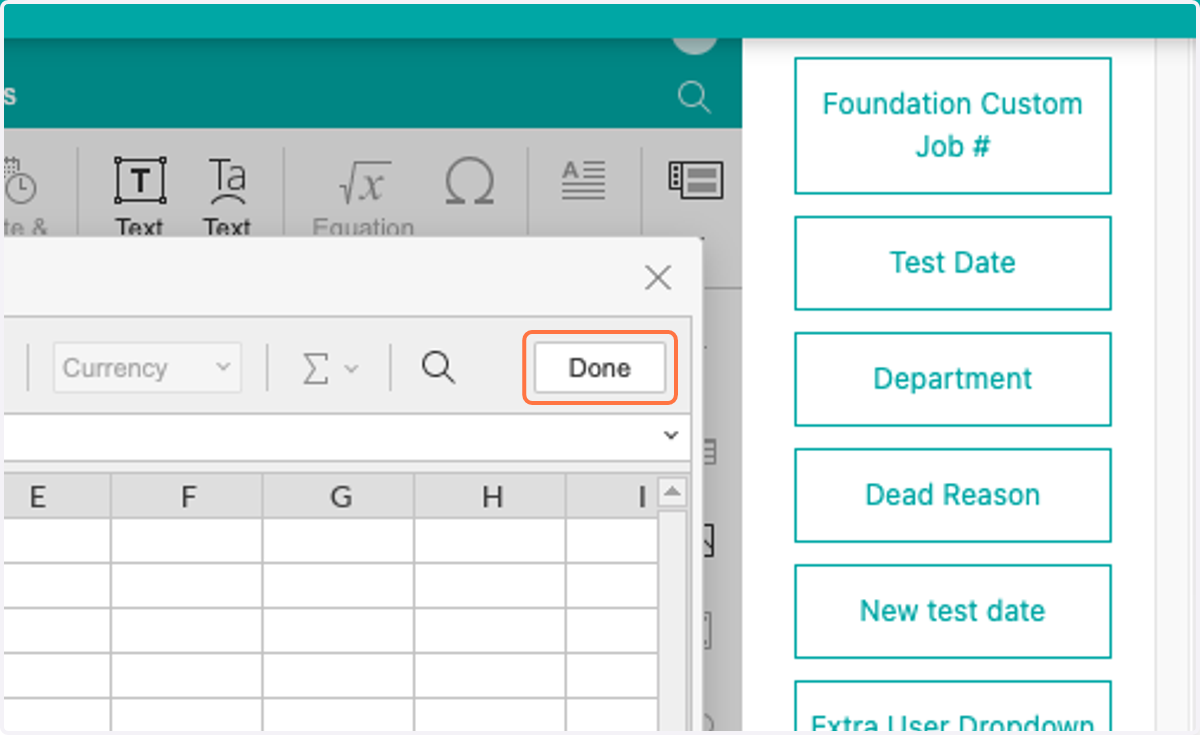This screenshot has height=735, width=1200.
Task: Click the Done button in spreadsheet dialog
Action: click(599, 367)
